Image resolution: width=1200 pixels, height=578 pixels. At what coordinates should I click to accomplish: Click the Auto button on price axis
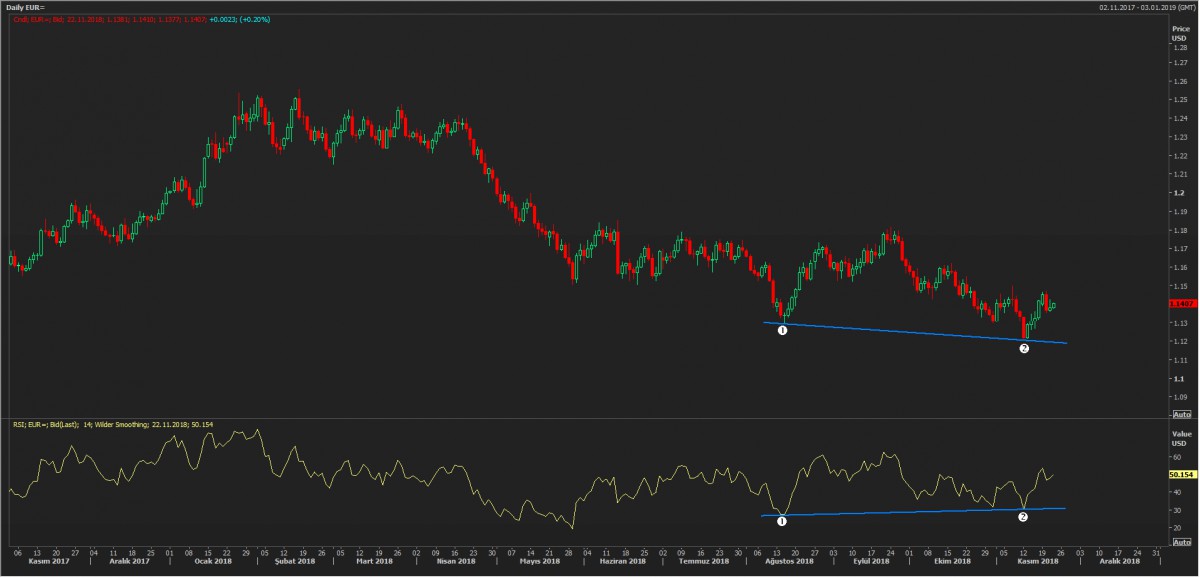pos(1181,413)
